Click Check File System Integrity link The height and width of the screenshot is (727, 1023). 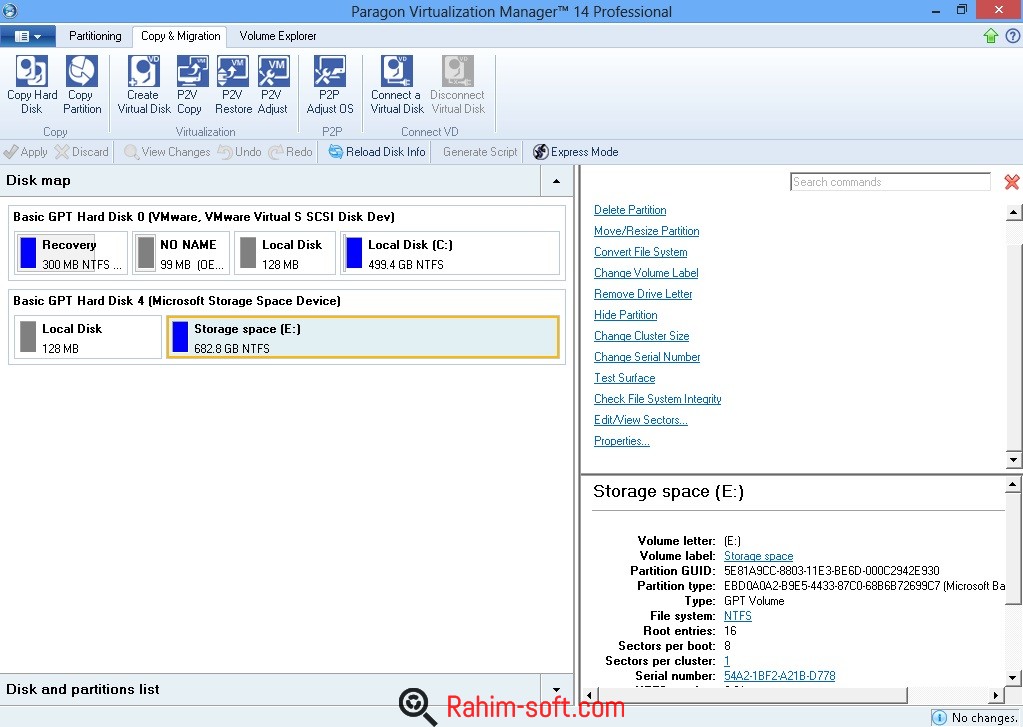click(658, 399)
